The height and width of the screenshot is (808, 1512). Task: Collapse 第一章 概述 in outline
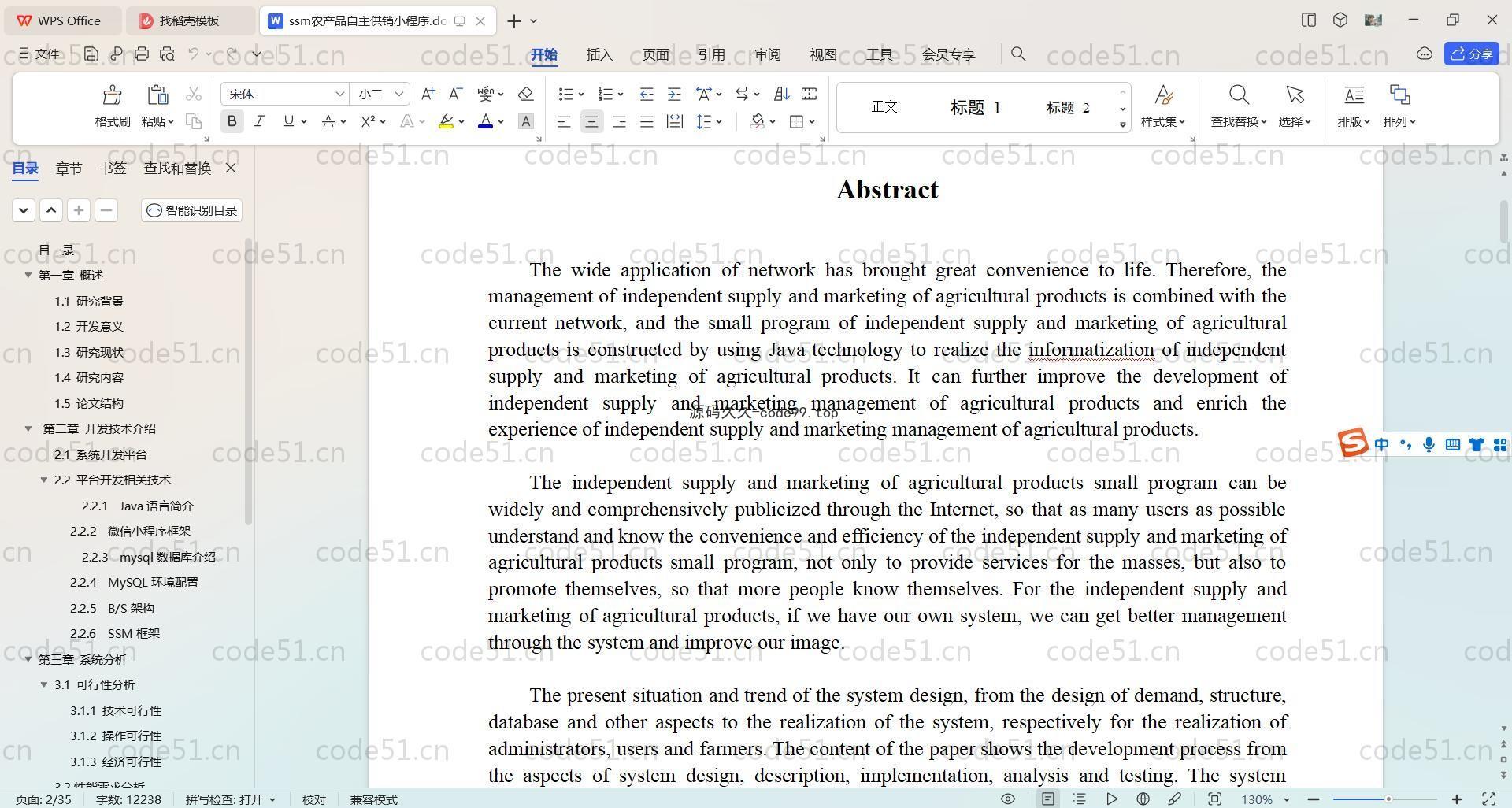point(28,275)
